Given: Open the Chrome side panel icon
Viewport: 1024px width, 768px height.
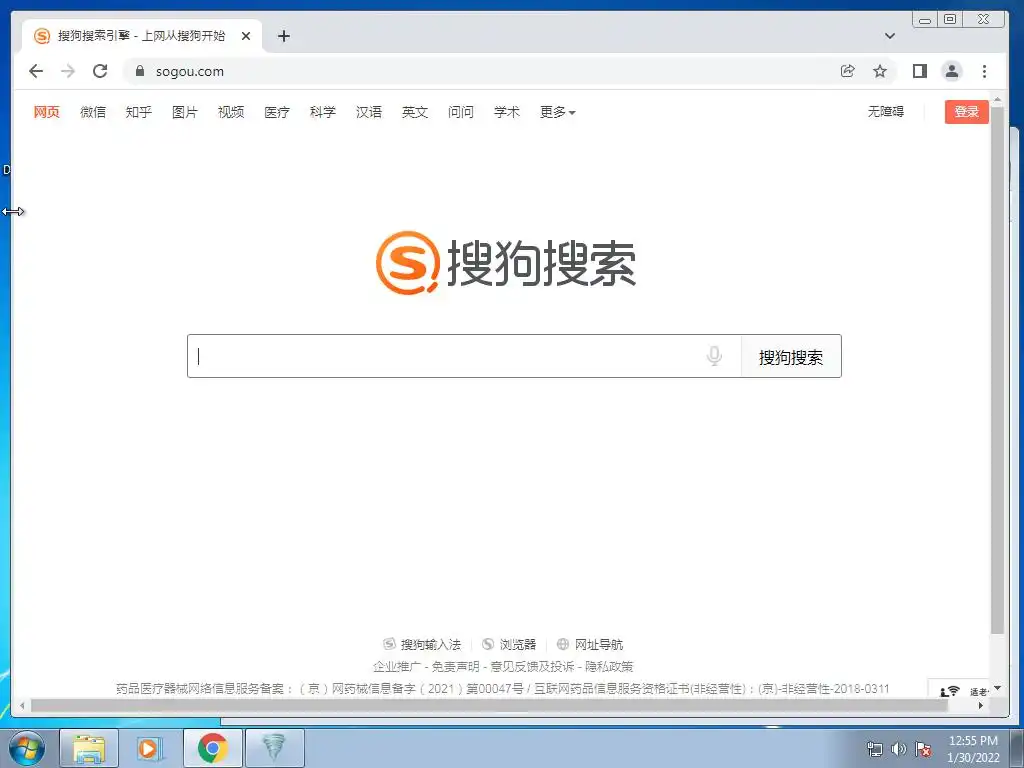Looking at the screenshot, I should [920, 71].
